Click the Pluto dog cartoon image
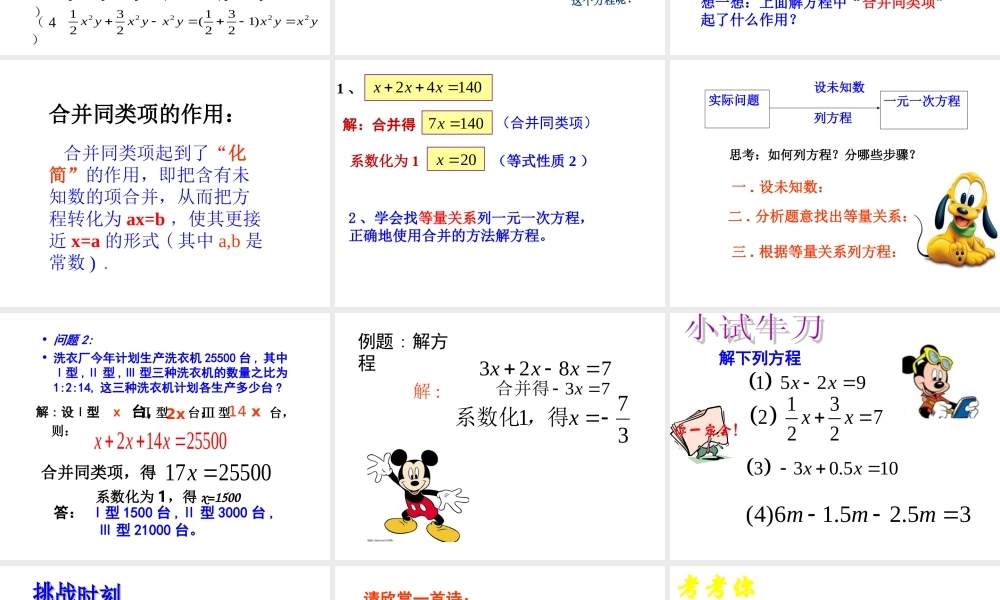Viewport: 1000px width, 600px height. (x=957, y=219)
